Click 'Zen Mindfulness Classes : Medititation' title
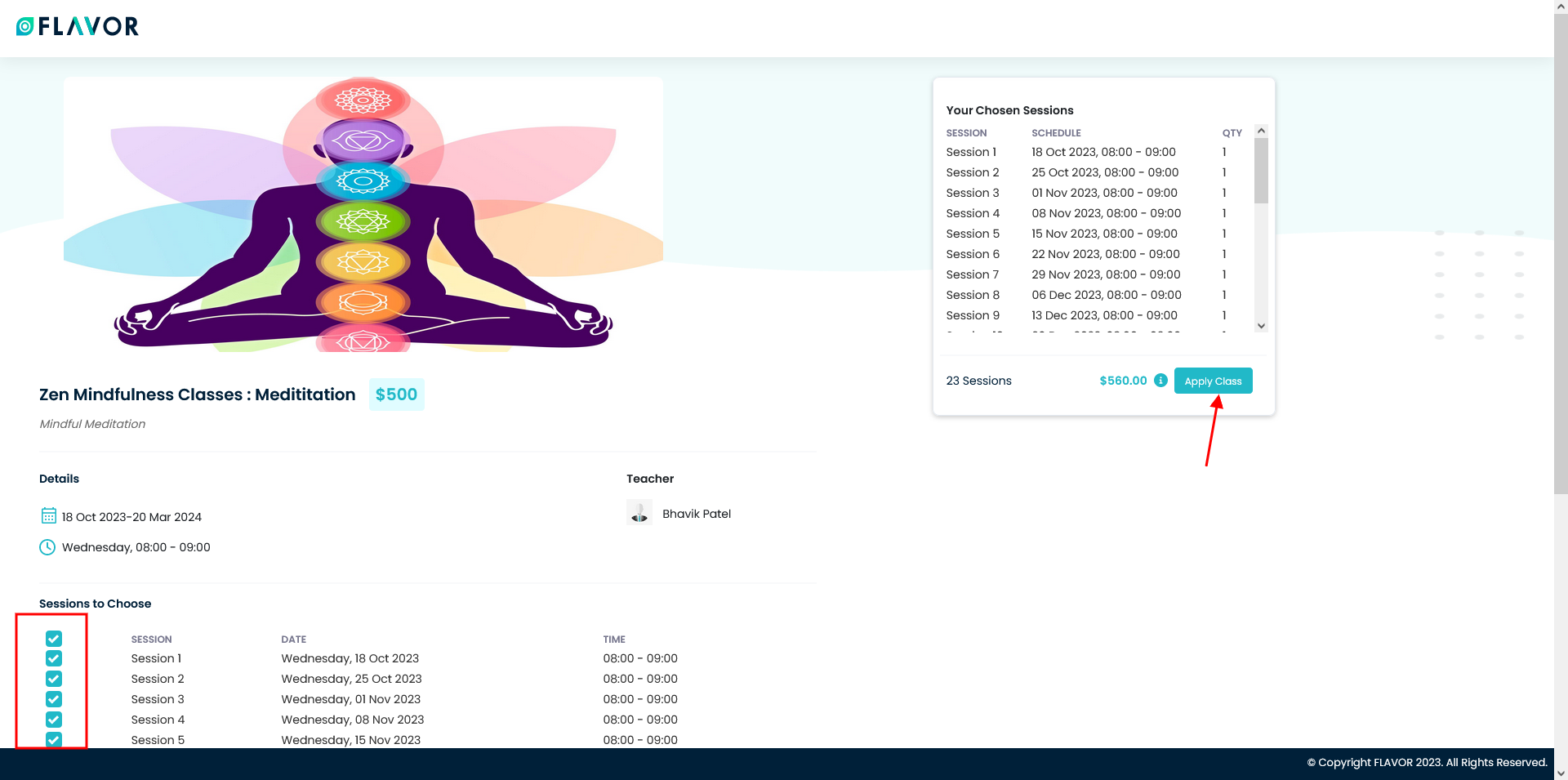Screen dimensions: 1568x780 pos(198,394)
